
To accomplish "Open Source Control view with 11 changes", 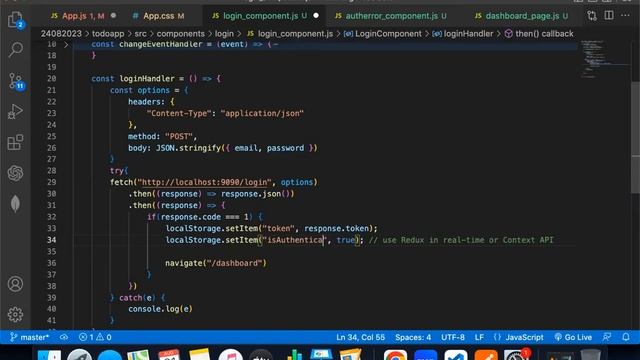I will [x=16, y=81].
